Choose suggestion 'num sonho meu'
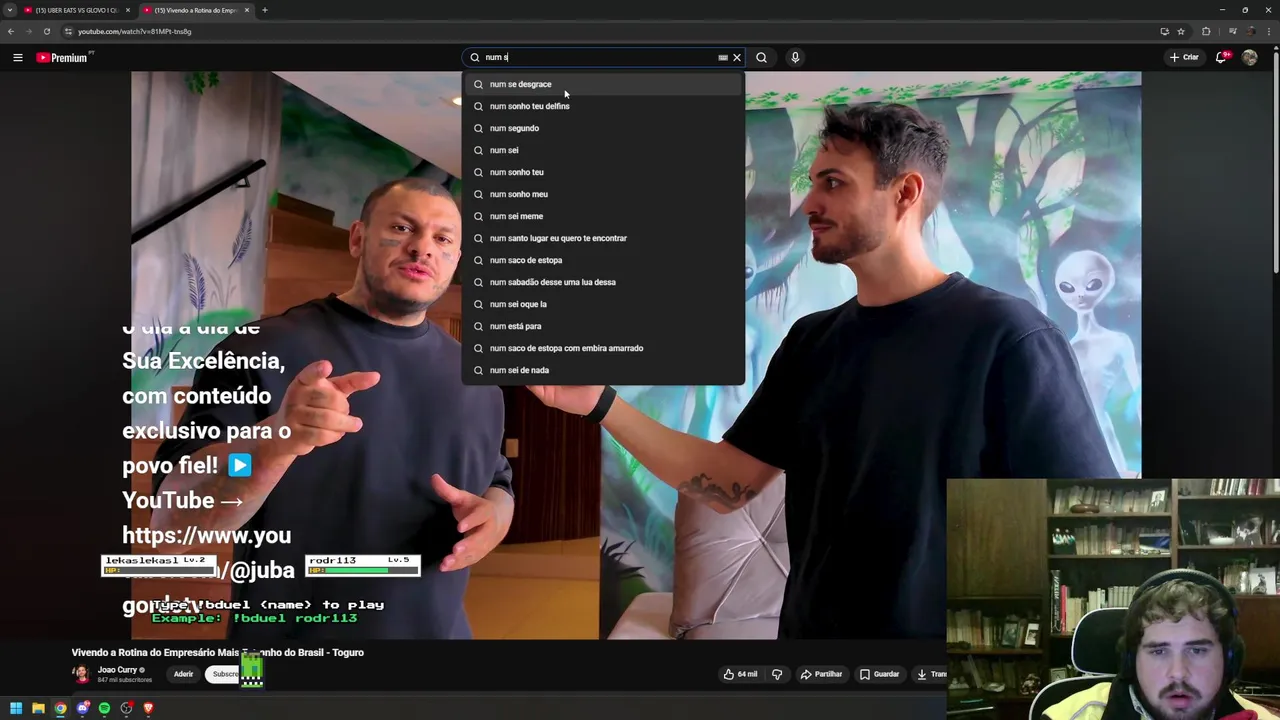The image size is (1280, 720). (603, 194)
